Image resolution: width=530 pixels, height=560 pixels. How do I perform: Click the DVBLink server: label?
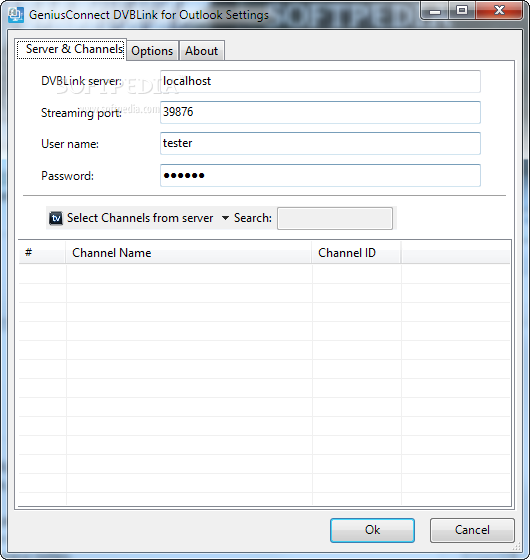click(81, 81)
